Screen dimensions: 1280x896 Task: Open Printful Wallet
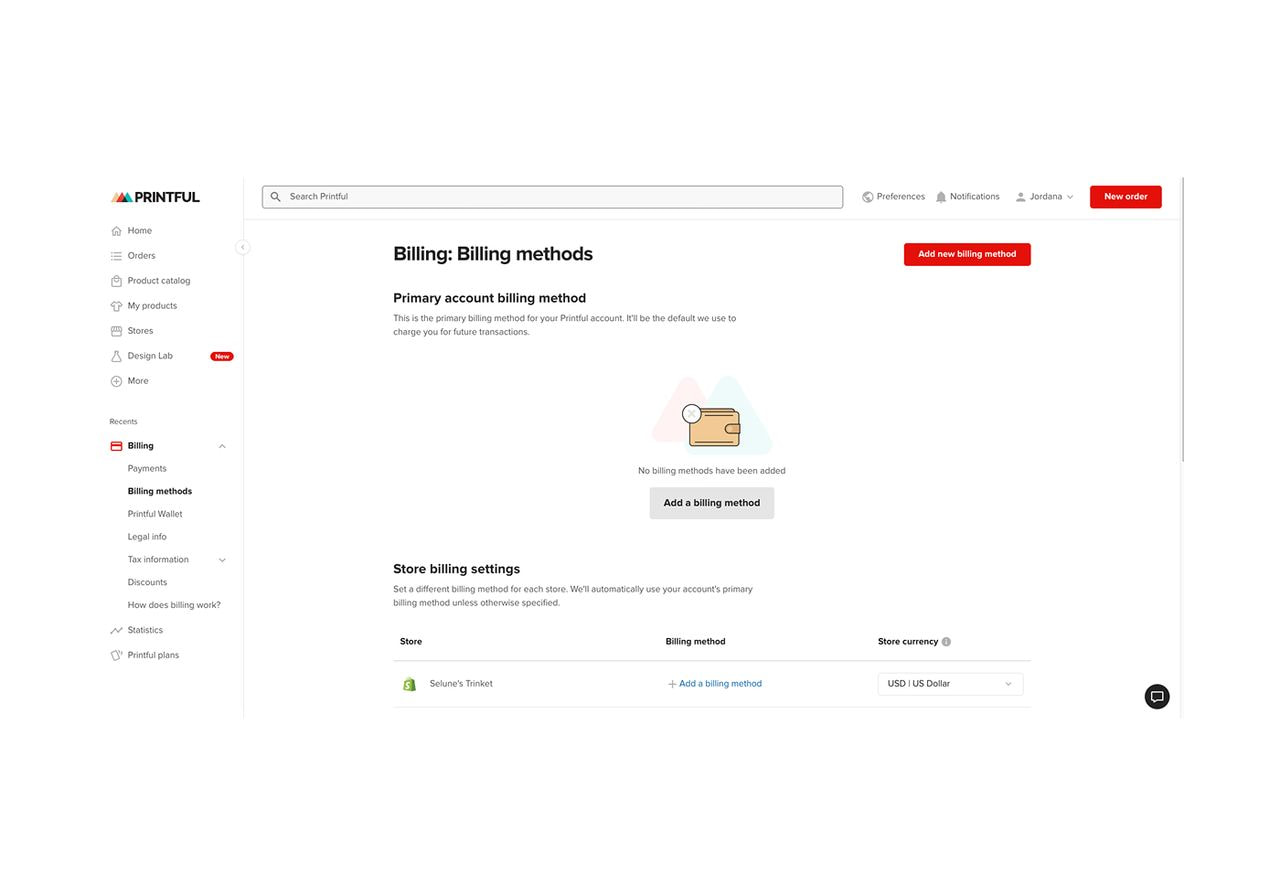click(x=155, y=514)
